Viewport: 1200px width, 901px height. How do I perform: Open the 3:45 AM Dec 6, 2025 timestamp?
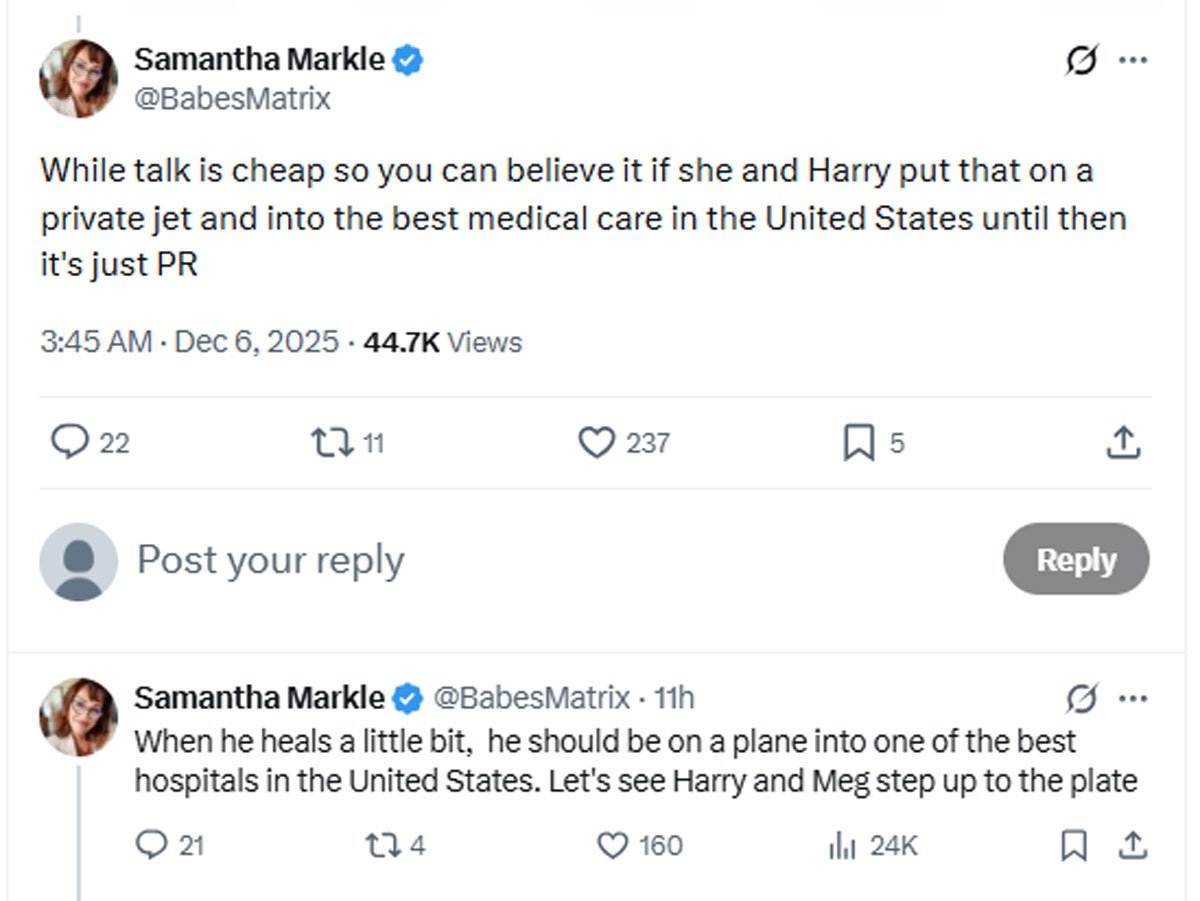pyautogui.click(x=190, y=342)
